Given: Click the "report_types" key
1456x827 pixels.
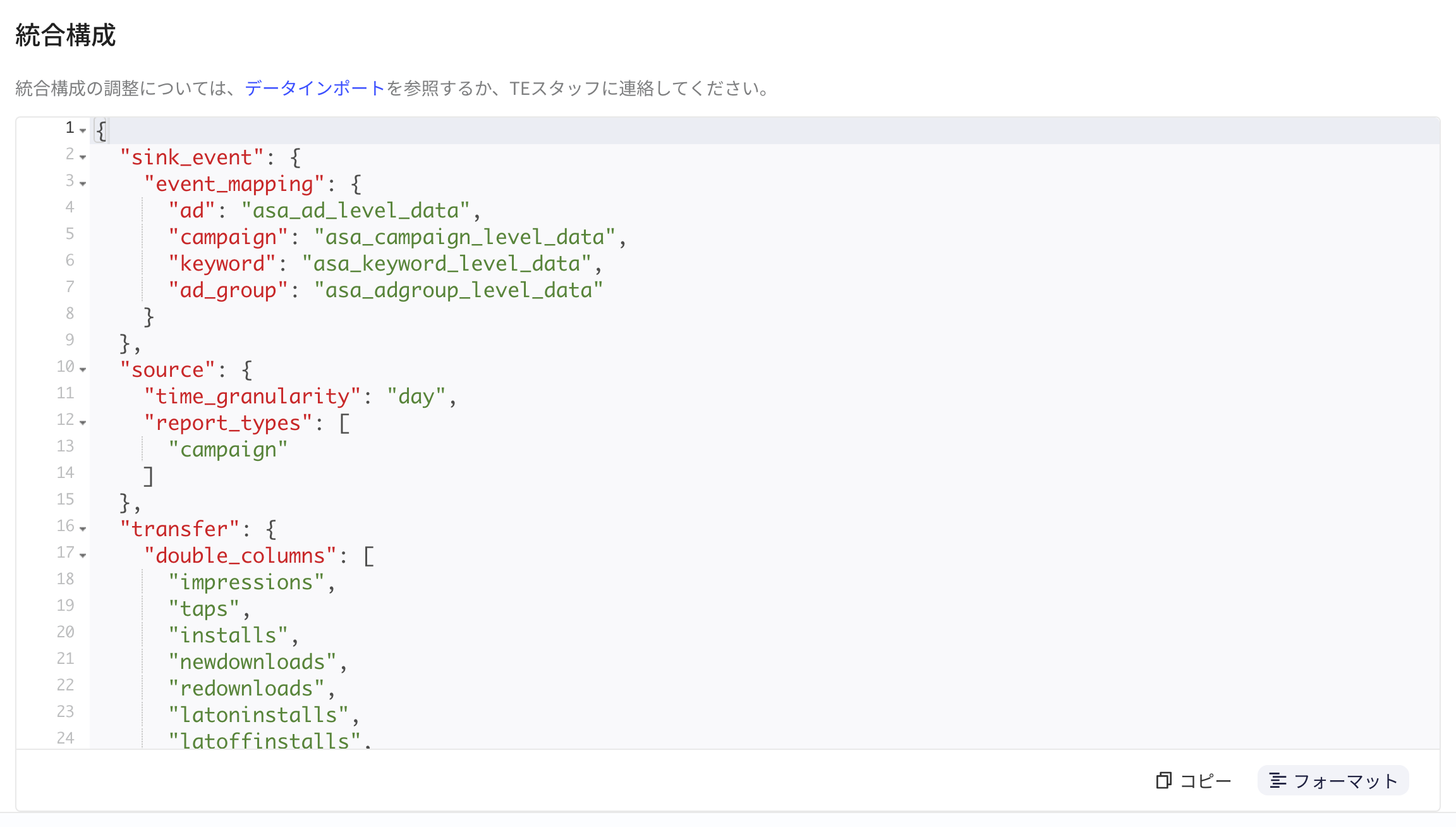Looking at the screenshot, I should pyautogui.click(x=228, y=423).
